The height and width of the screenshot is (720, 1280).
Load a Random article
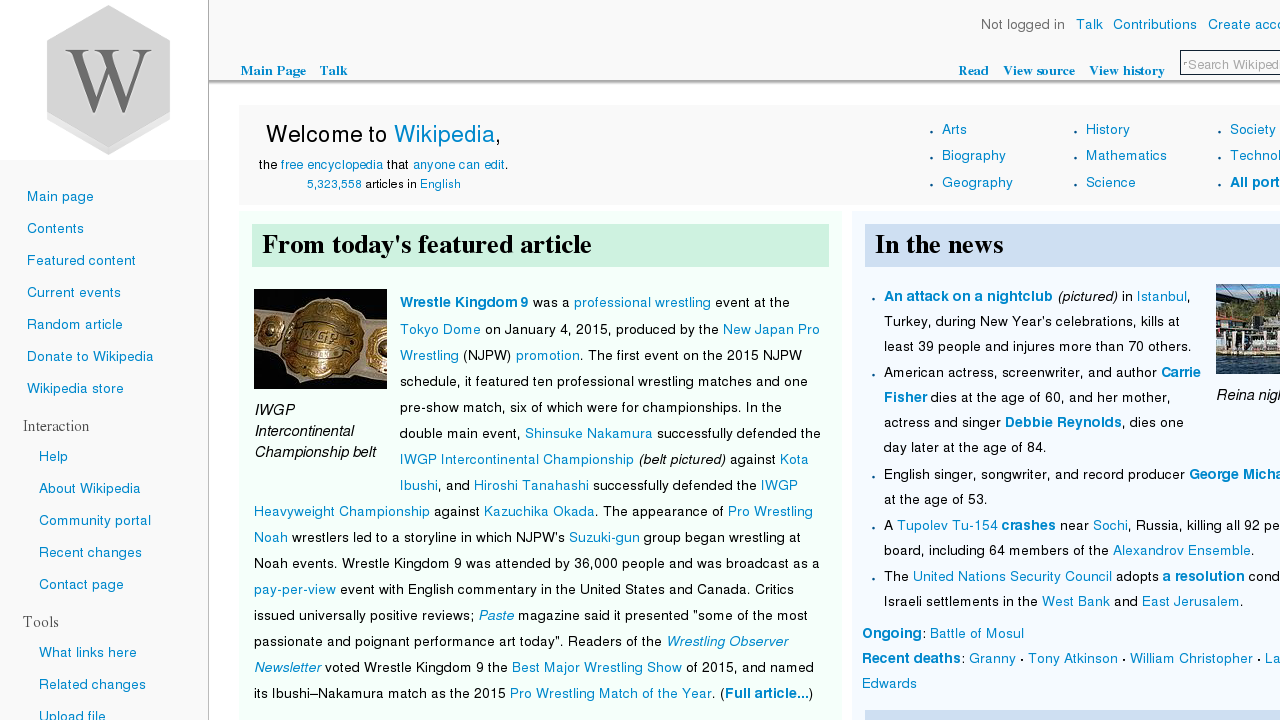pyautogui.click(x=75, y=325)
